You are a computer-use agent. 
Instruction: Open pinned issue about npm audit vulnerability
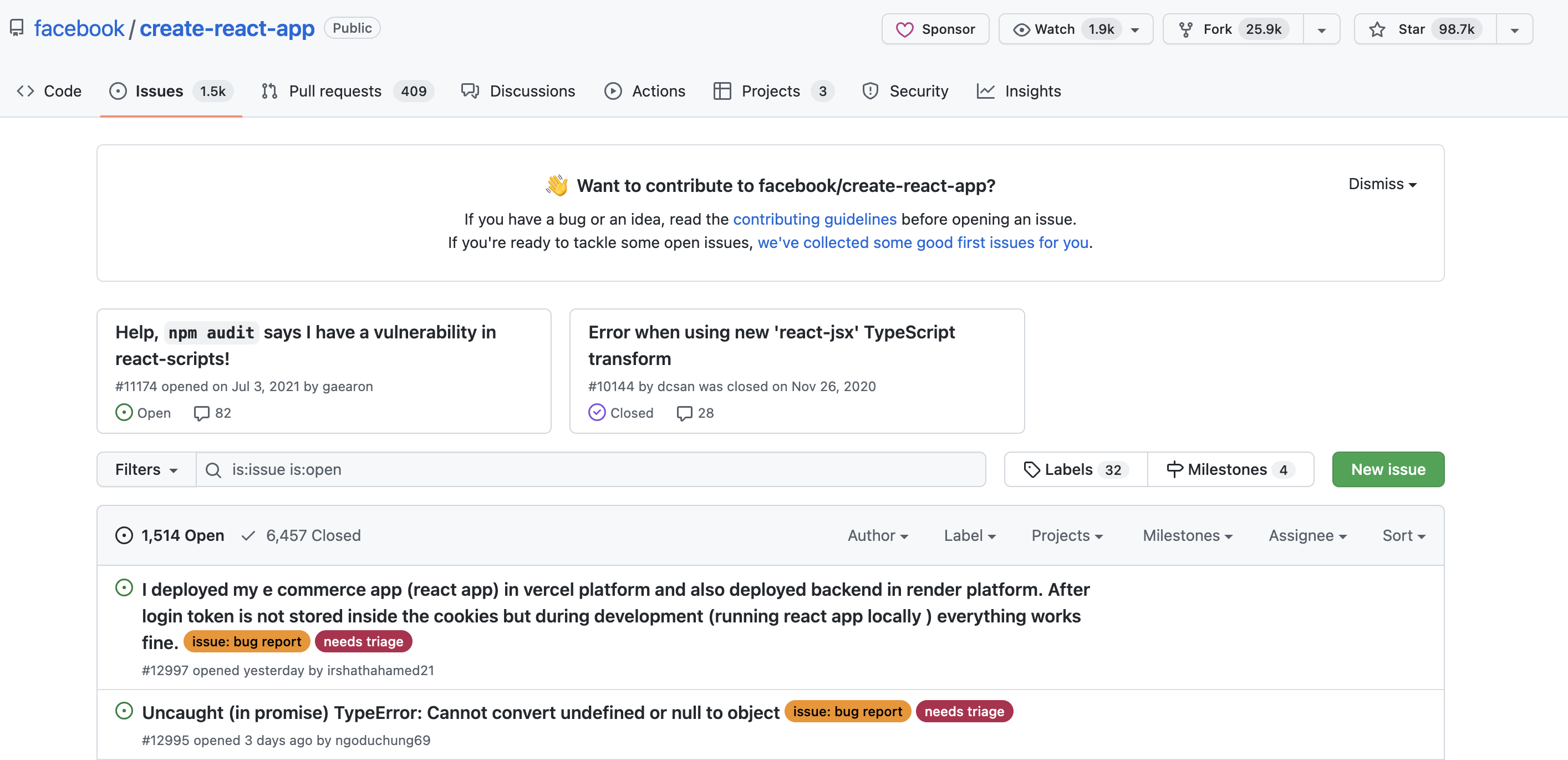pos(306,345)
